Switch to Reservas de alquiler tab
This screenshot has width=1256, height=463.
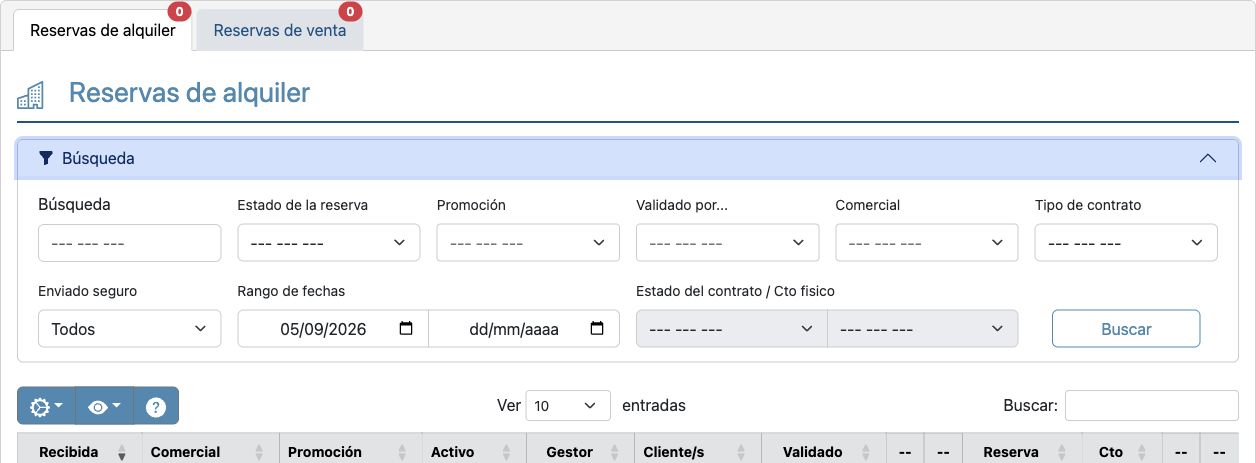click(103, 30)
